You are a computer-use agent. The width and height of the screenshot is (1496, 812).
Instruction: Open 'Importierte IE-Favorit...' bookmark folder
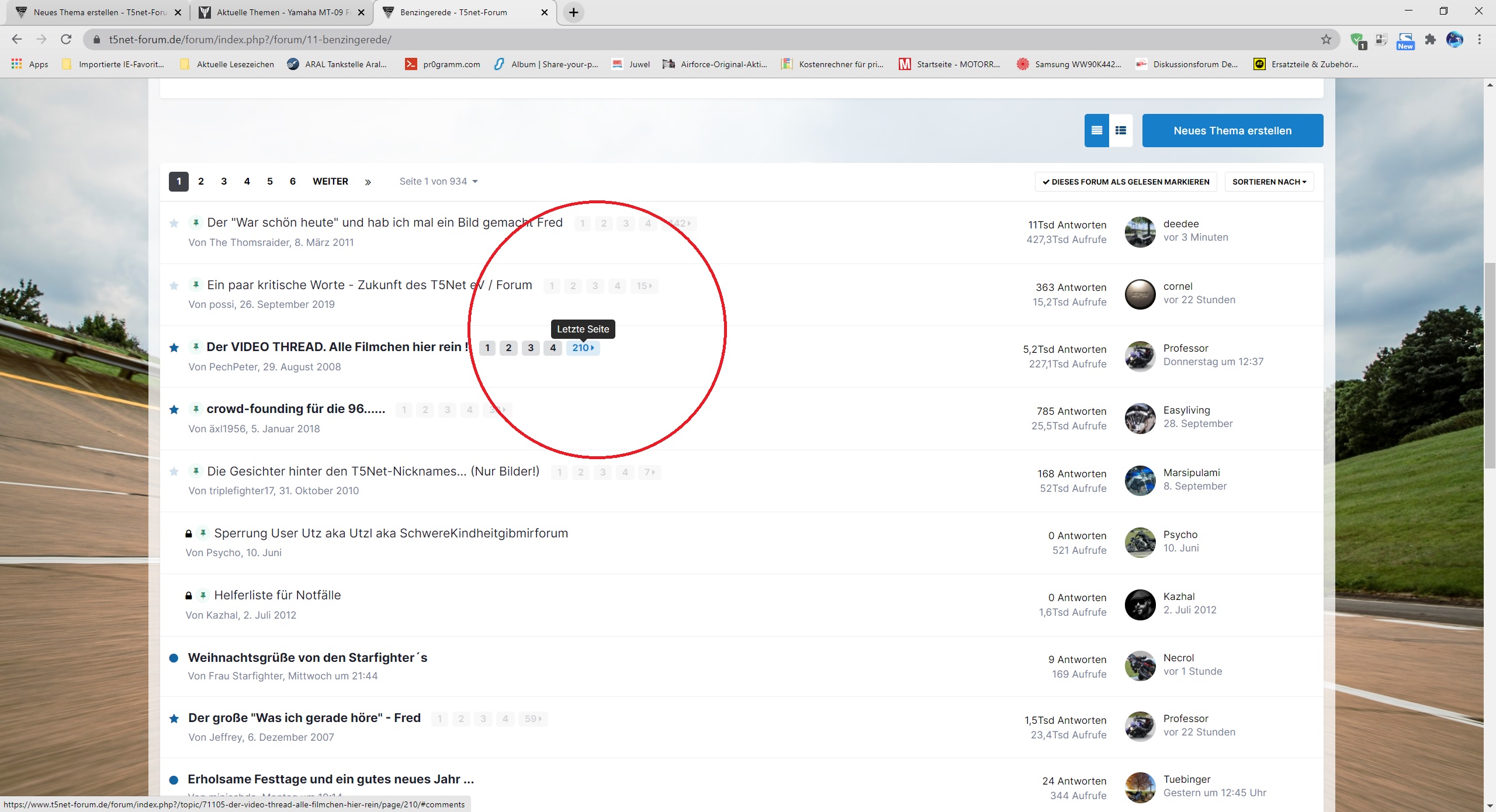point(113,64)
